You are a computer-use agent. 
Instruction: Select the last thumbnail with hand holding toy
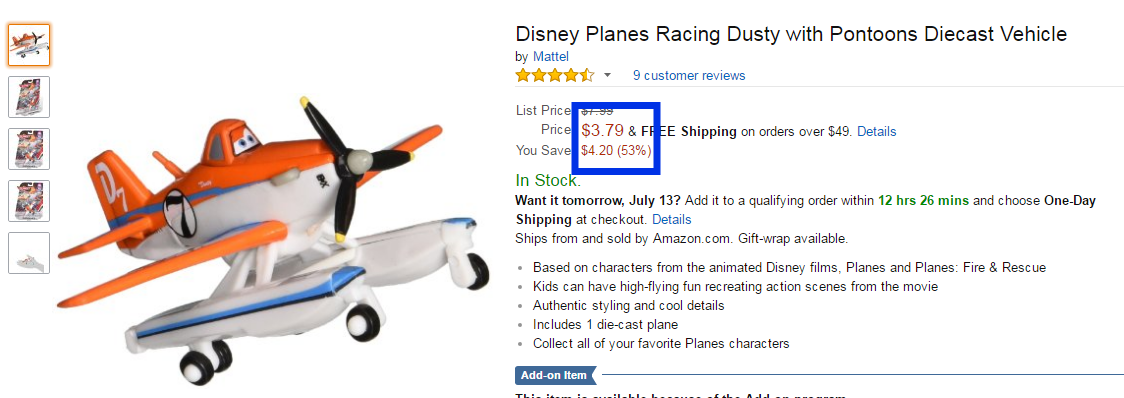[29, 253]
